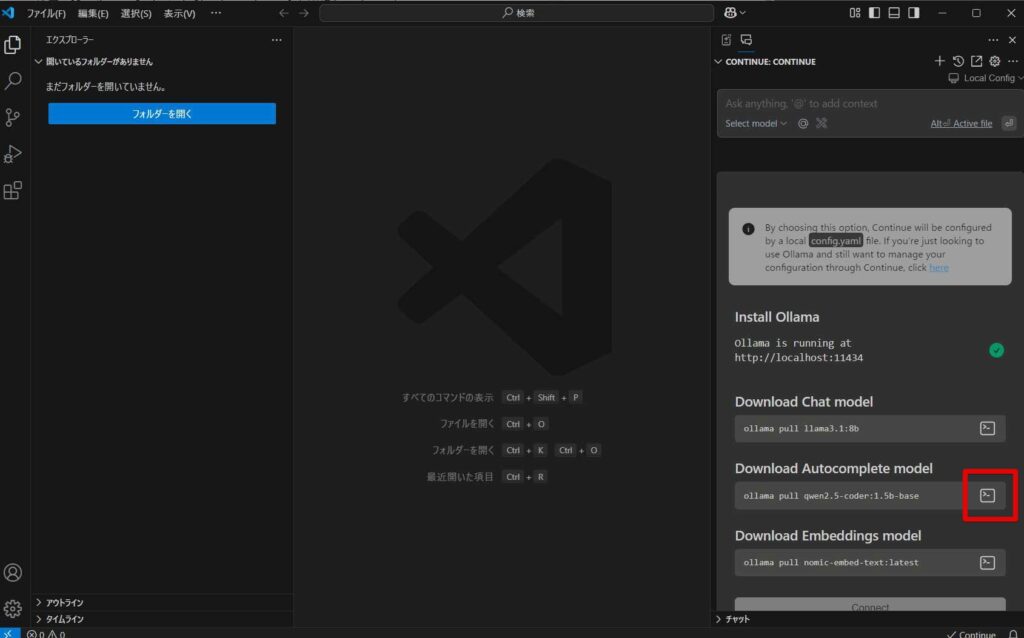This screenshot has height=638, width=1024.
Task: Toggle the primary side bar
Action: pos(872,12)
